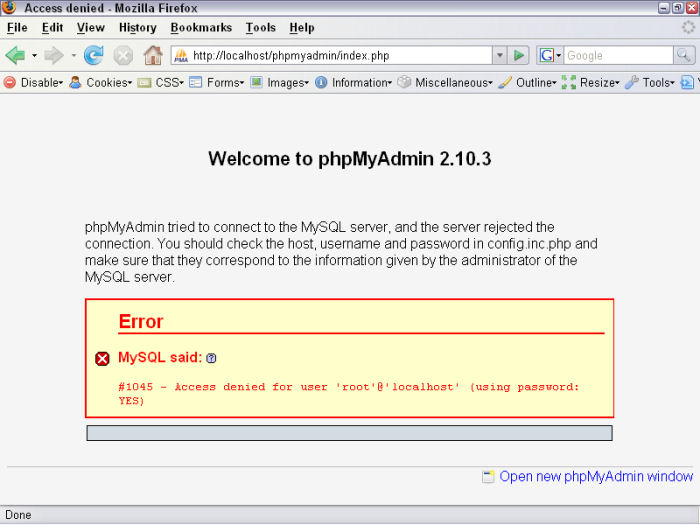Screen dimensions: 700x525
Task: Click the Firefox icon in title bar
Action: (x=8, y=8)
